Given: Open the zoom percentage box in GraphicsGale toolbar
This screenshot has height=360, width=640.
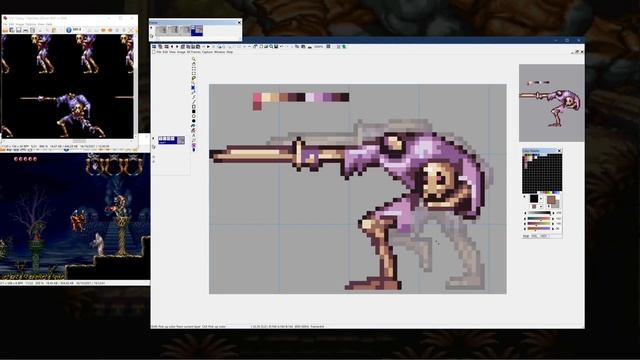Looking at the screenshot, I should click(x=319, y=47).
